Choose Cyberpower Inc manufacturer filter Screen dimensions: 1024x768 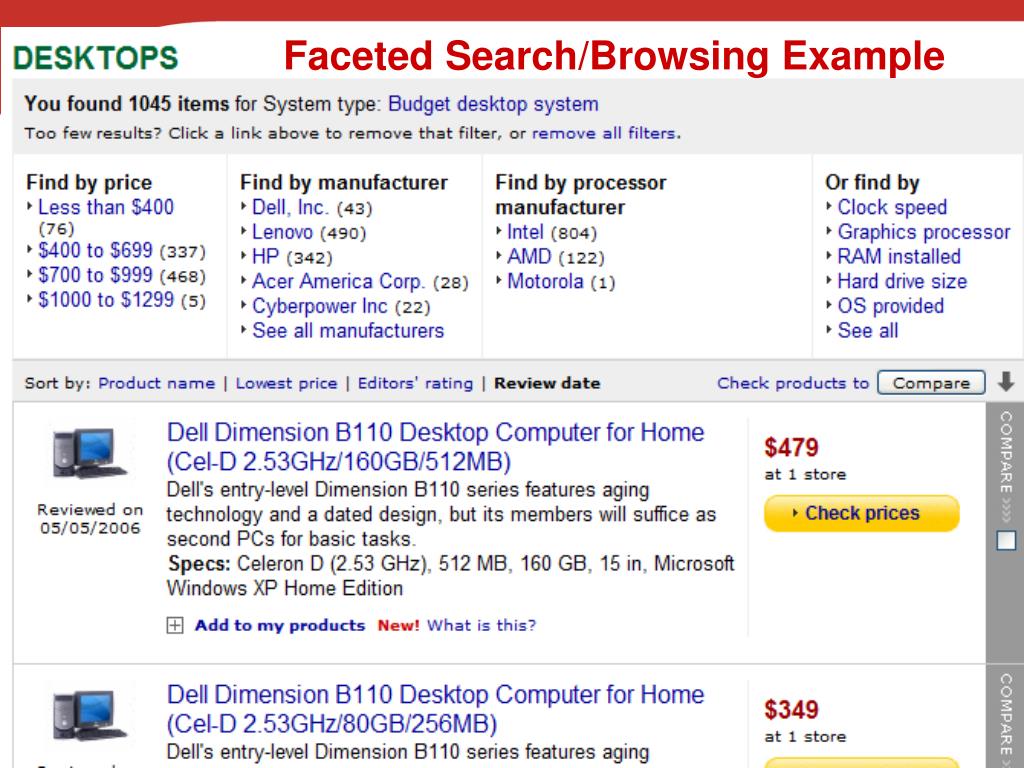[x=319, y=306]
